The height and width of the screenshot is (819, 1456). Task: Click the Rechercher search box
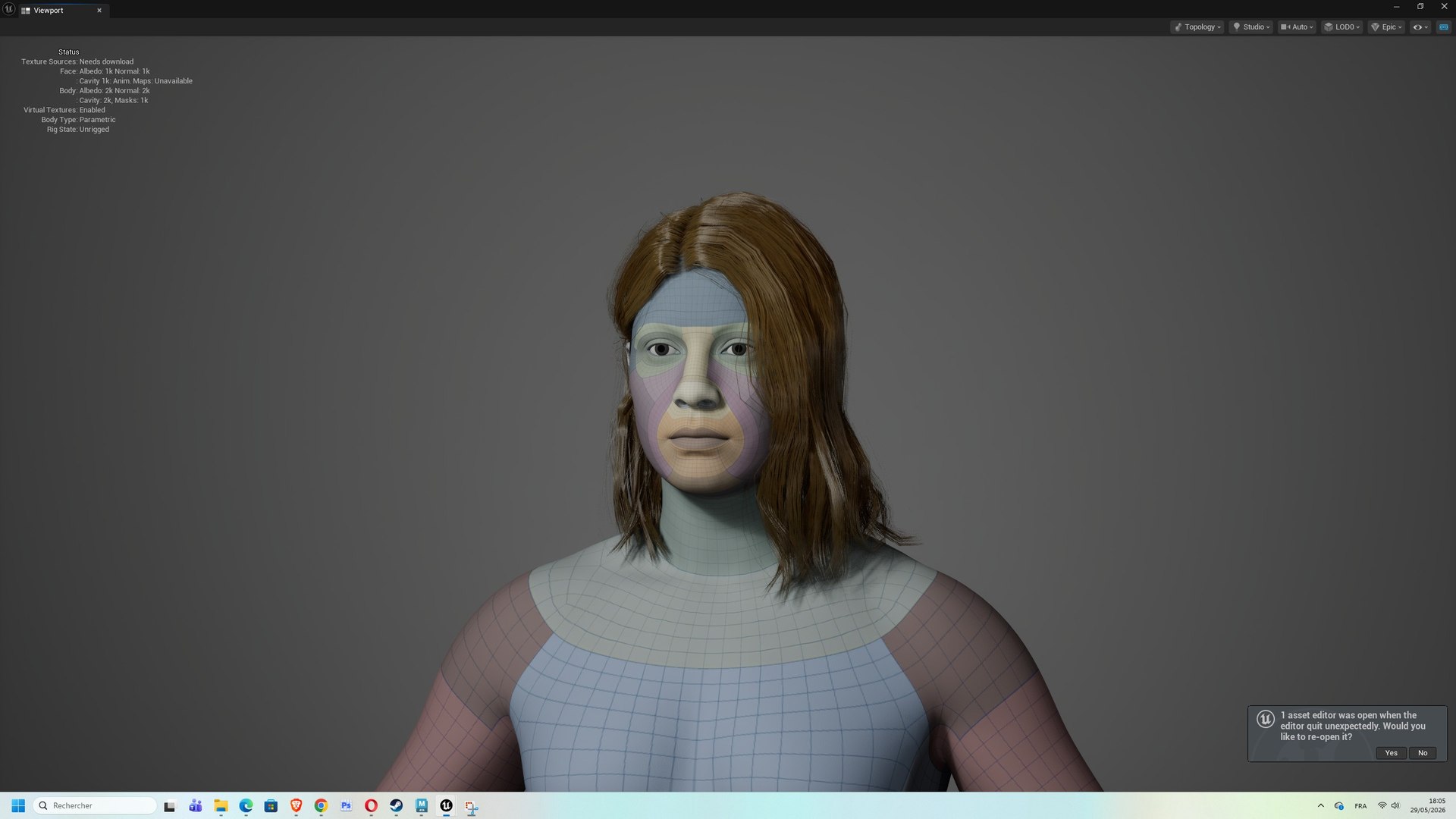click(x=95, y=805)
